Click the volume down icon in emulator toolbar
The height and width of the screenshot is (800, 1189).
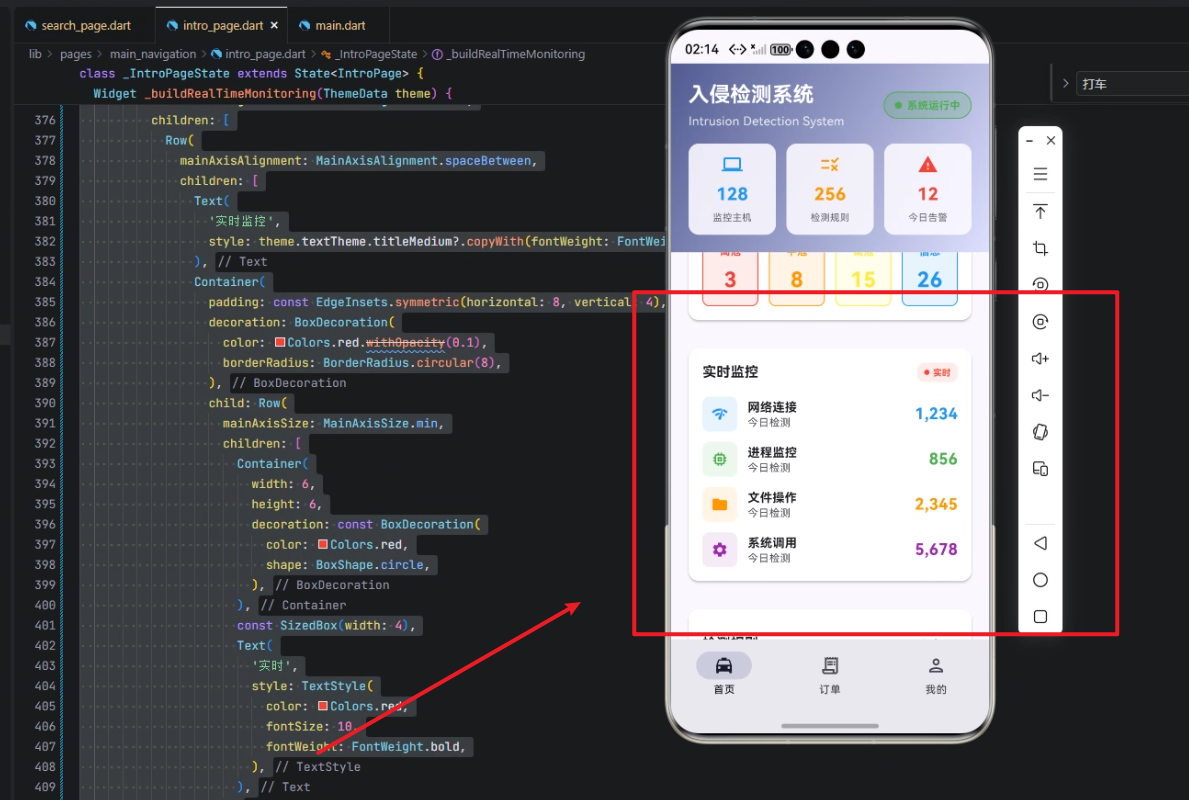pyautogui.click(x=1040, y=395)
